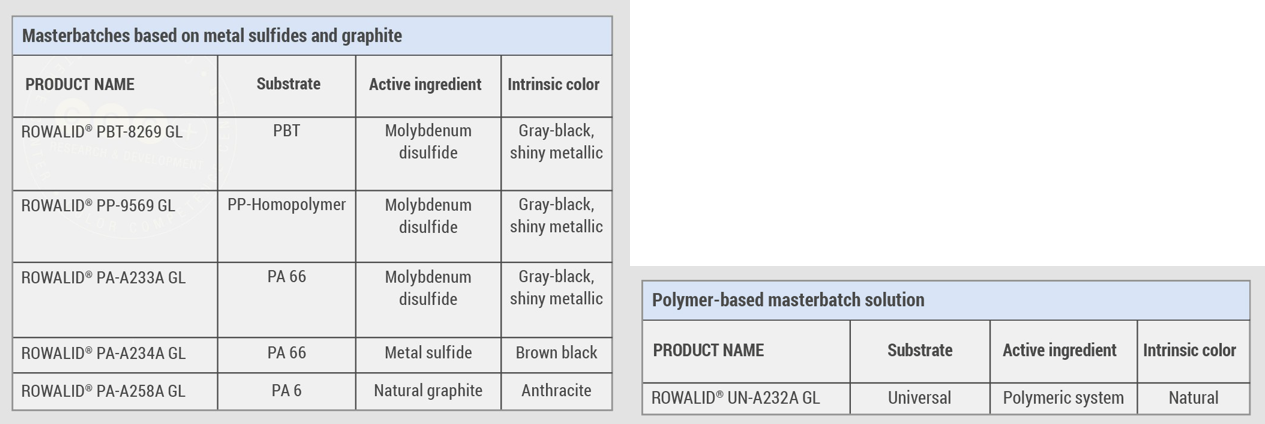Select the ROWALID UN-A232A GL product name
Viewport: 1265px width, 424px height.
point(735,398)
